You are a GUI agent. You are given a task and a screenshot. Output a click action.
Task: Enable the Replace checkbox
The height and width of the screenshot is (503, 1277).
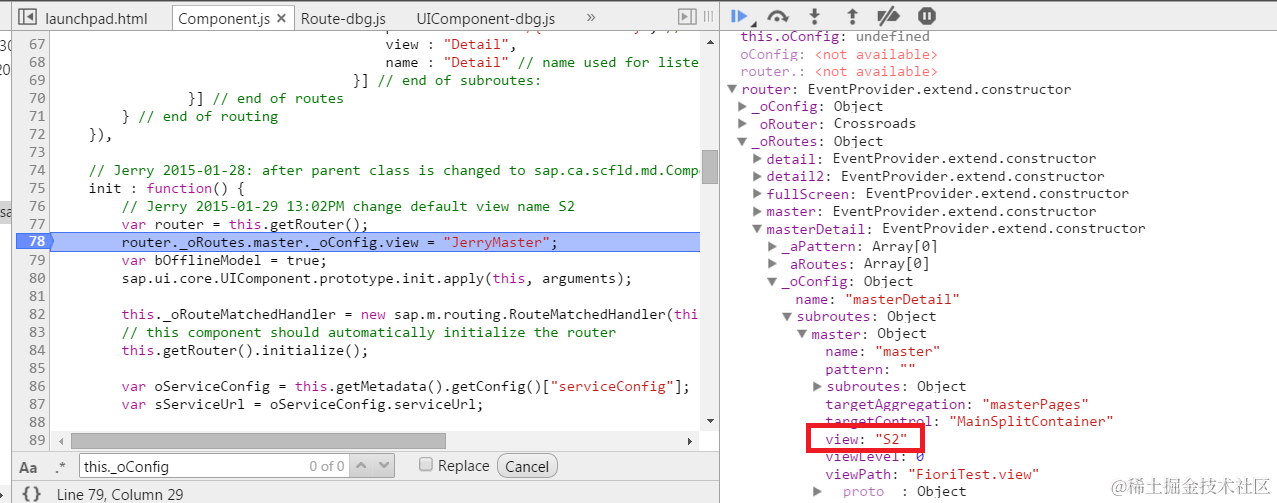[x=425, y=465]
